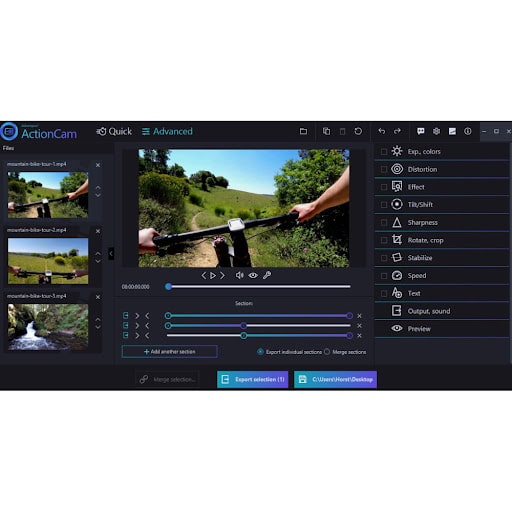The image size is (512, 512).
Task: Click the Add another section button
Action: [170, 352]
